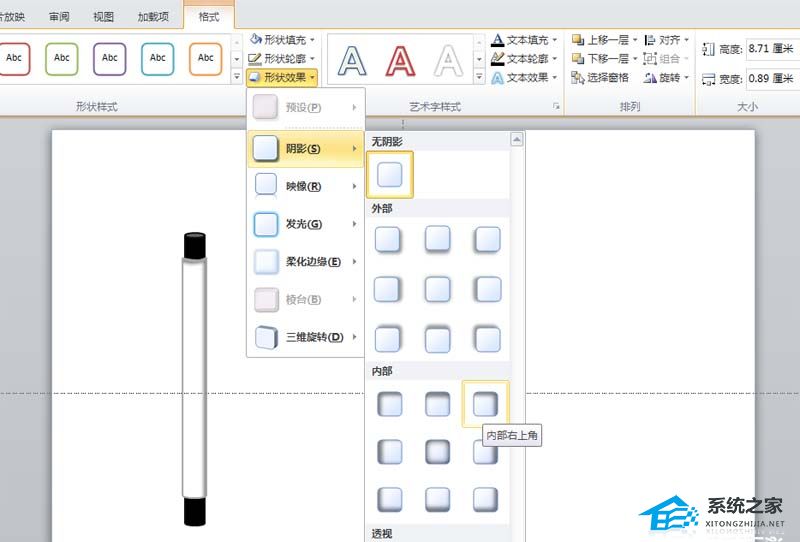Select the first outer shadow in 外部 top row
The height and width of the screenshot is (542, 800).
click(x=388, y=239)
